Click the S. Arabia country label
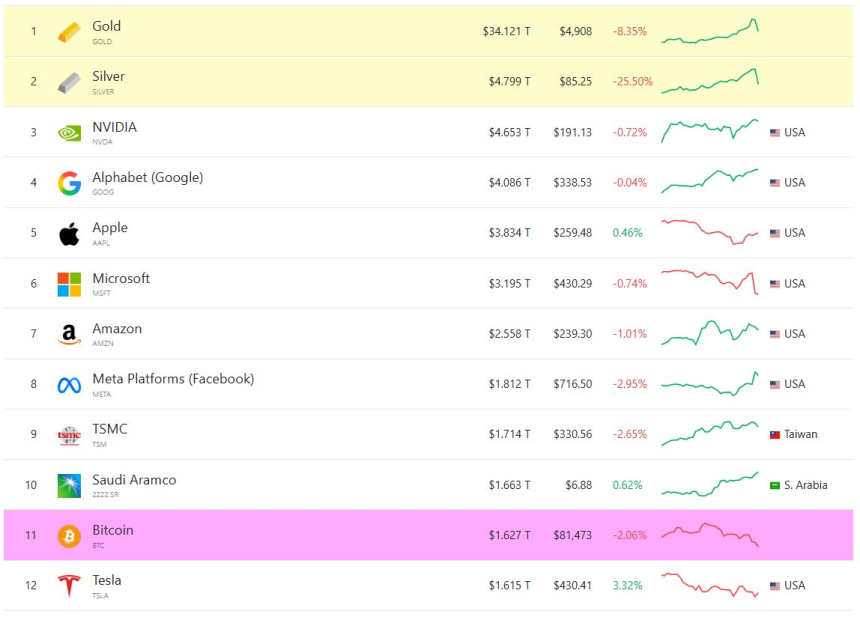 click(805, 486)
